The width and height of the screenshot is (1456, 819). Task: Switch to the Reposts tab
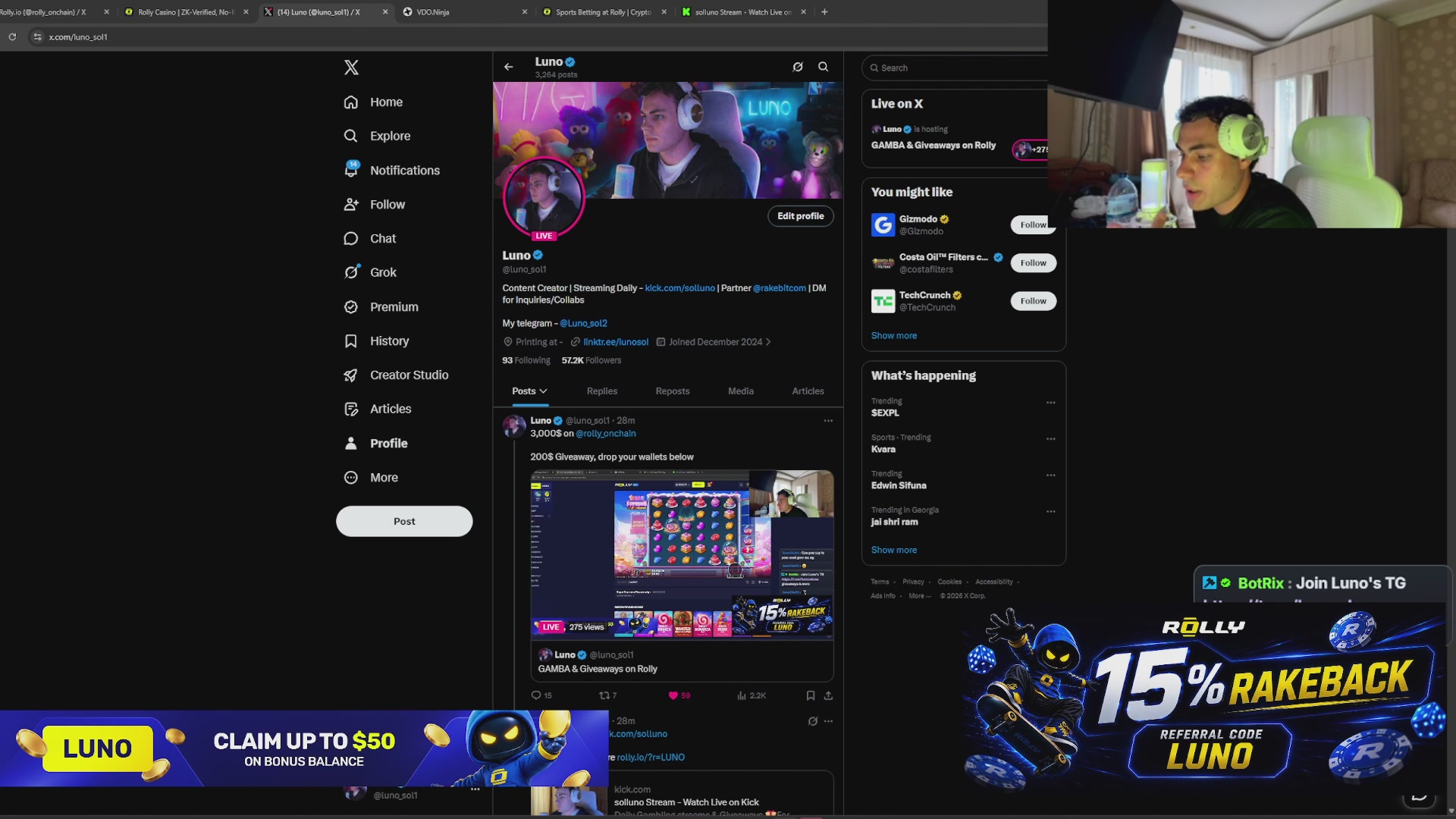point(673,391)
